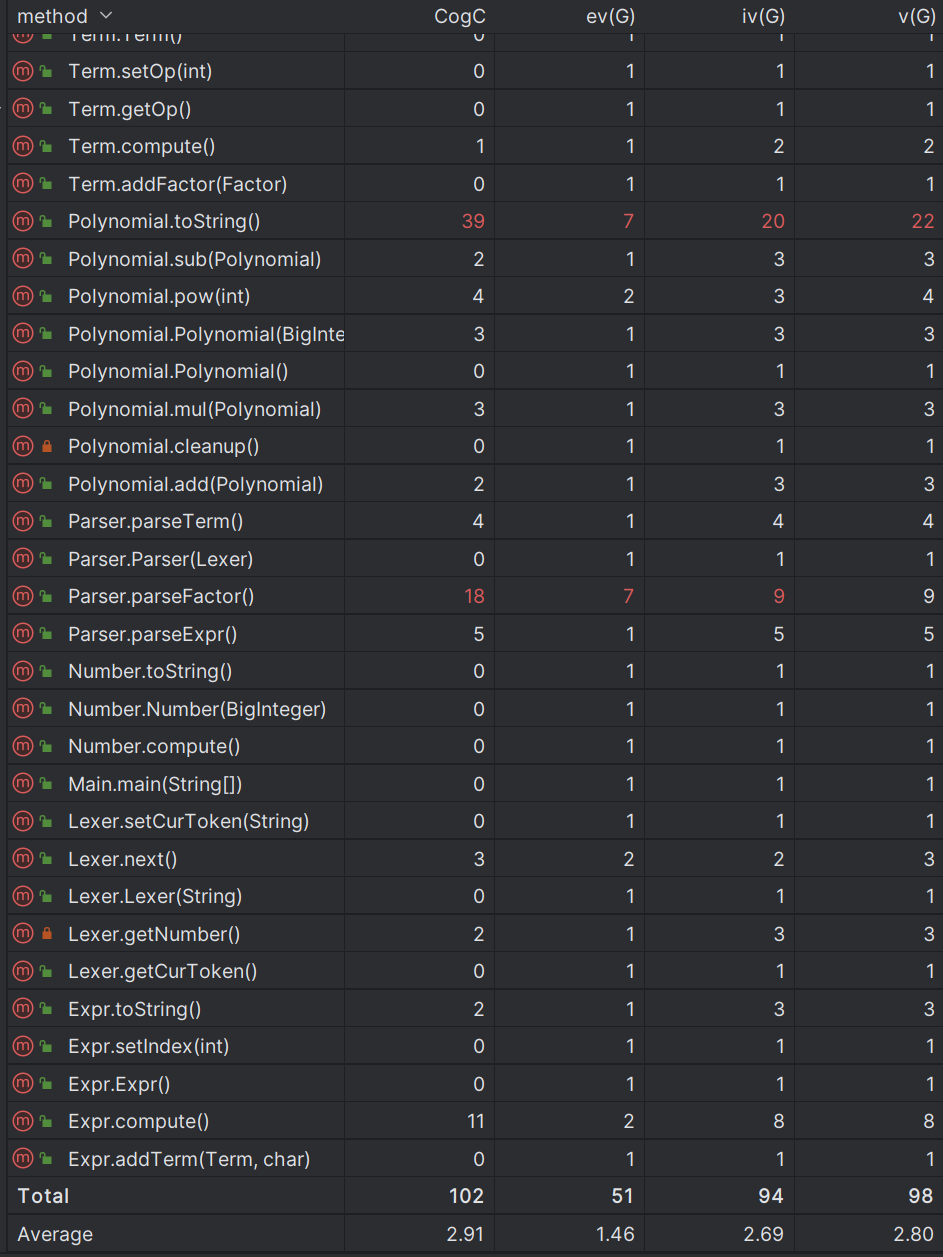This screenshot has height=1257, width=943.
Task: Click the public visibility icon on Main.main(String[])
Action: (46, 784)
